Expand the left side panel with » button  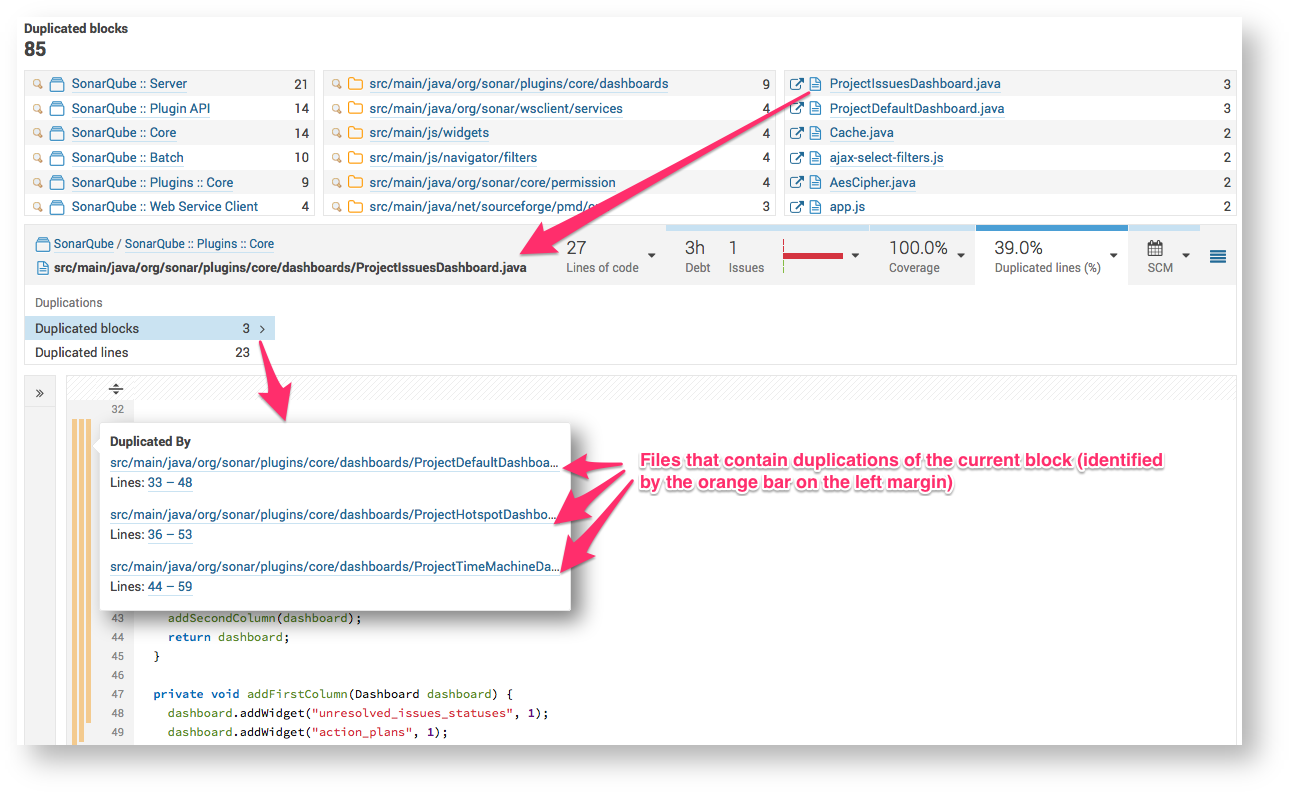pos(39,394)
